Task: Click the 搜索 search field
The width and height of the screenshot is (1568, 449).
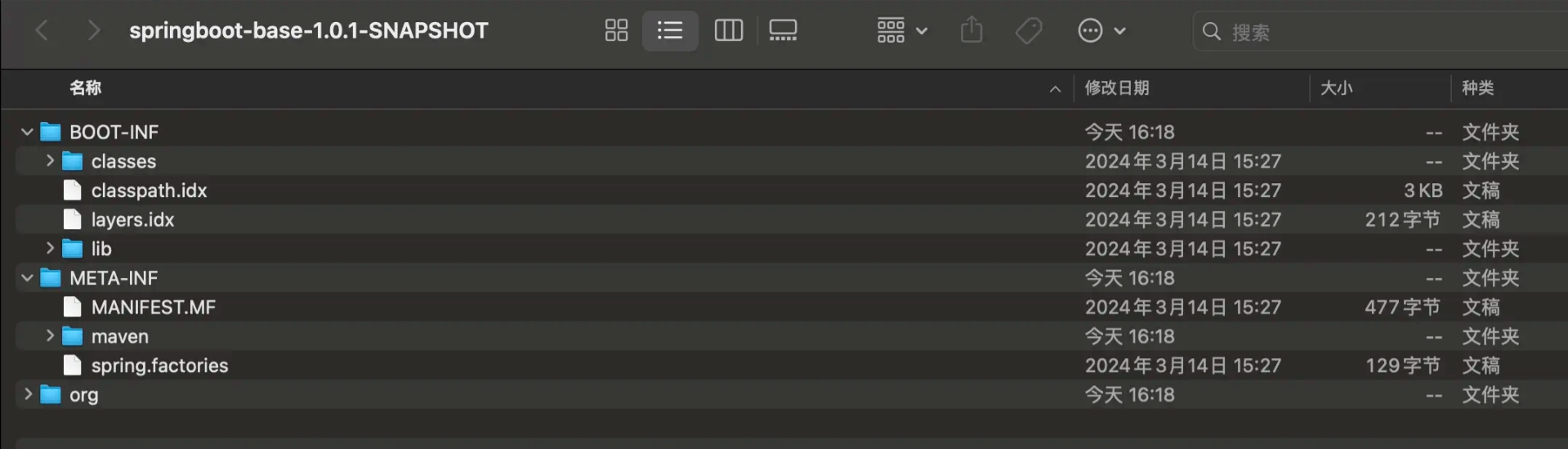Action: [1381, 32]
